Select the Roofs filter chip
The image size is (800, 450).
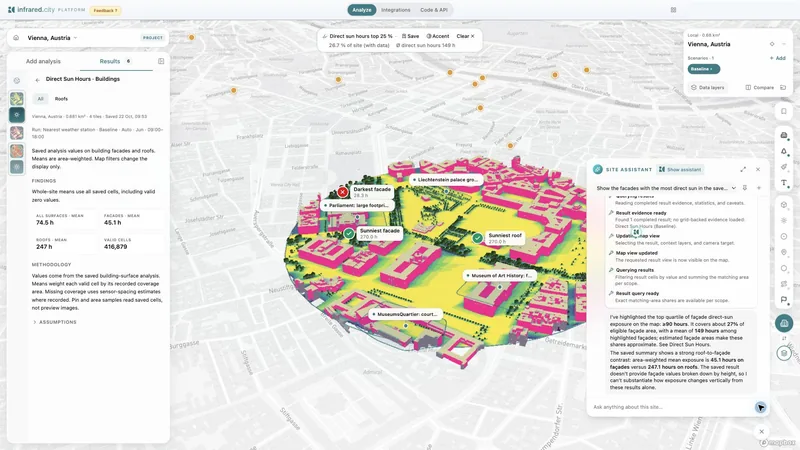pyautogui.click(x=61, y=99)
